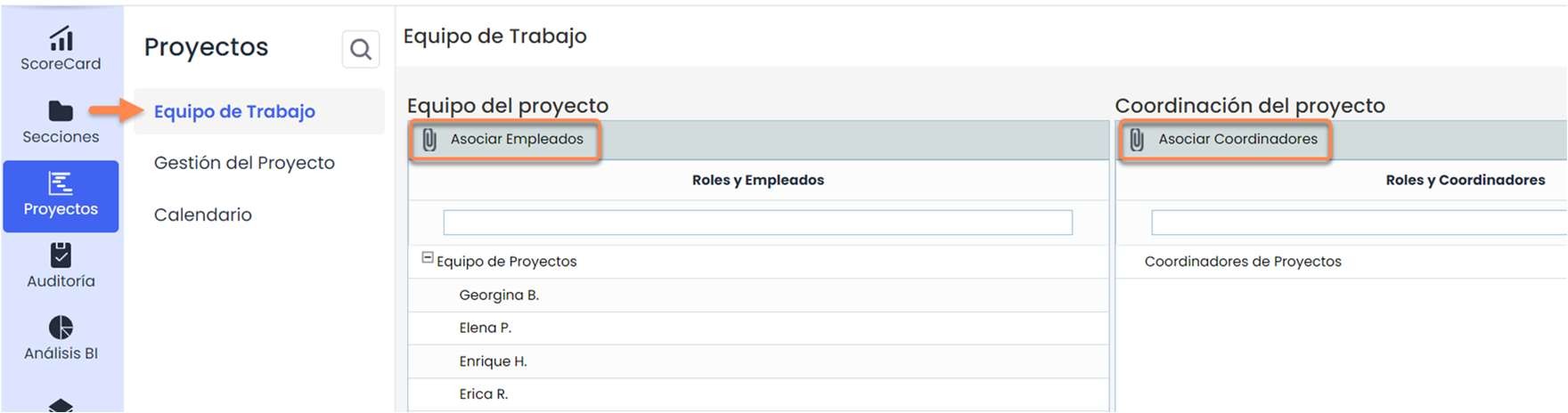Click the search magnifier icon in Proyectos

pyautogui.click(x=361, y=49)
